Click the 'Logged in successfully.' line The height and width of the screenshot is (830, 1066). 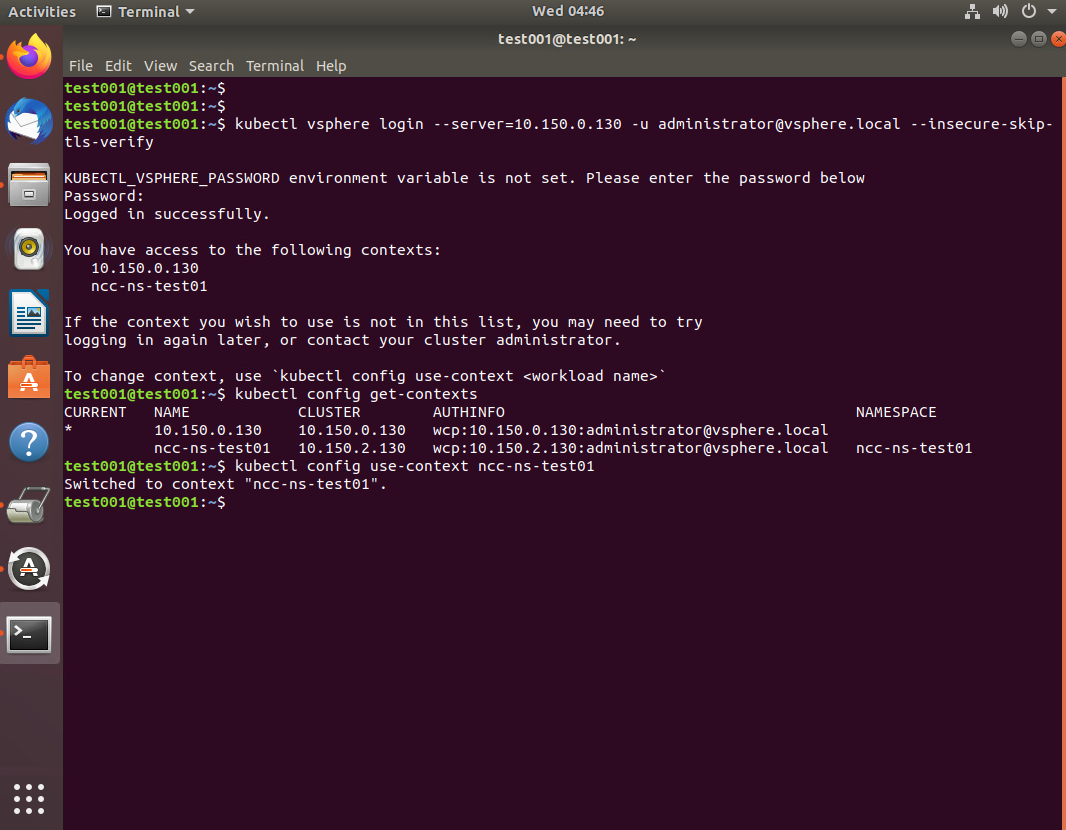167,214
